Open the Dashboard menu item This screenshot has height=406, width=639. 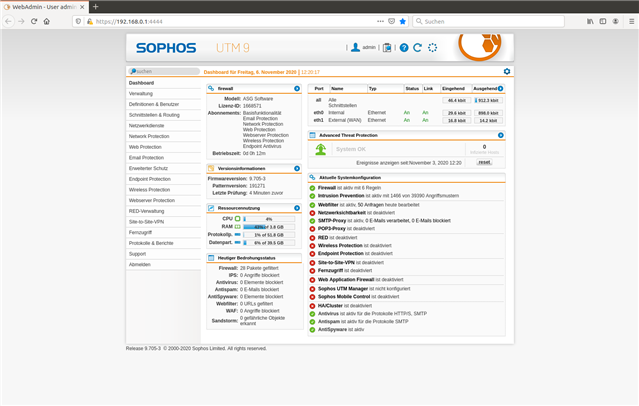(163, 83)
